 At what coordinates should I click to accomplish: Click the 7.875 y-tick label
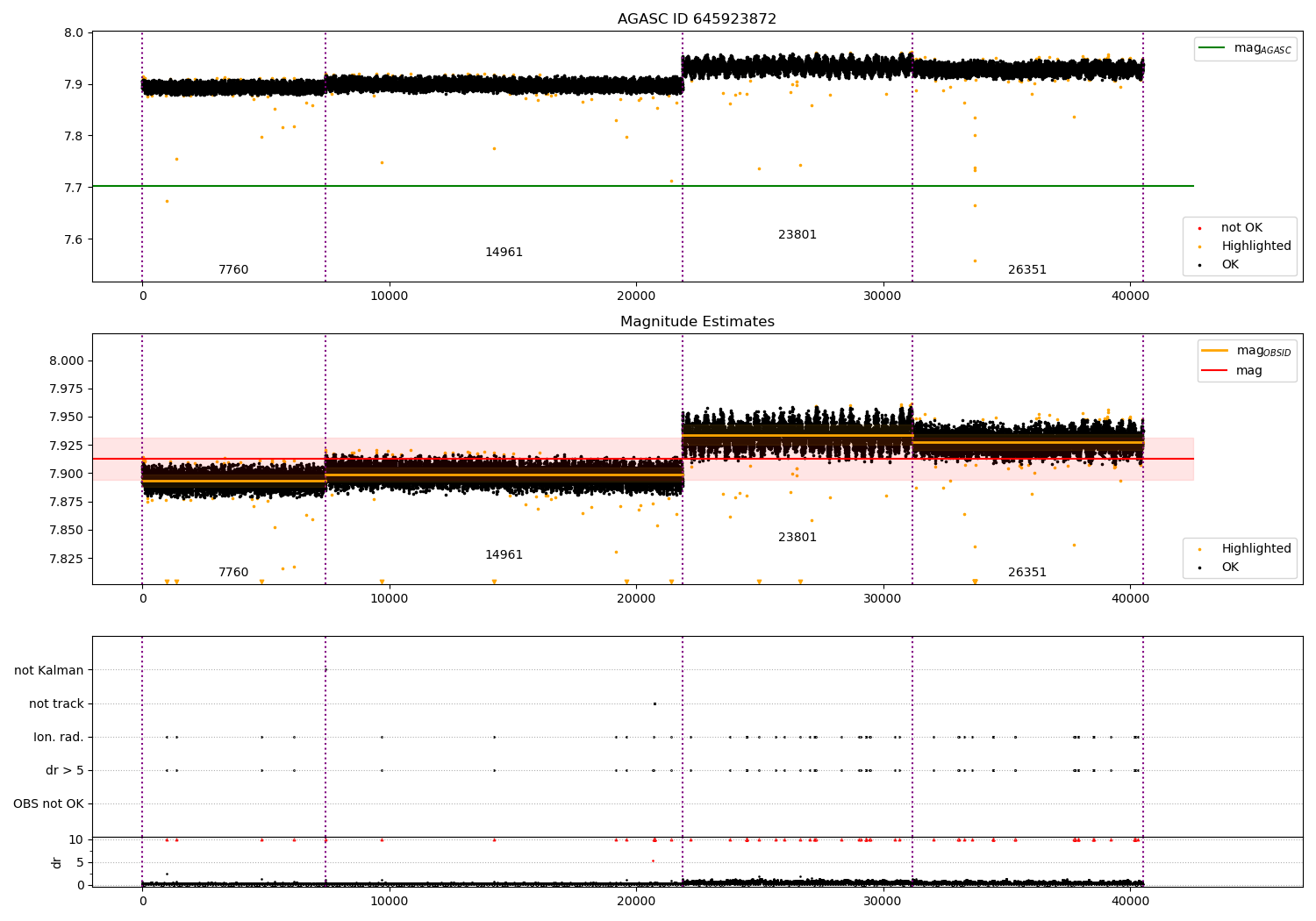[68, 502]
